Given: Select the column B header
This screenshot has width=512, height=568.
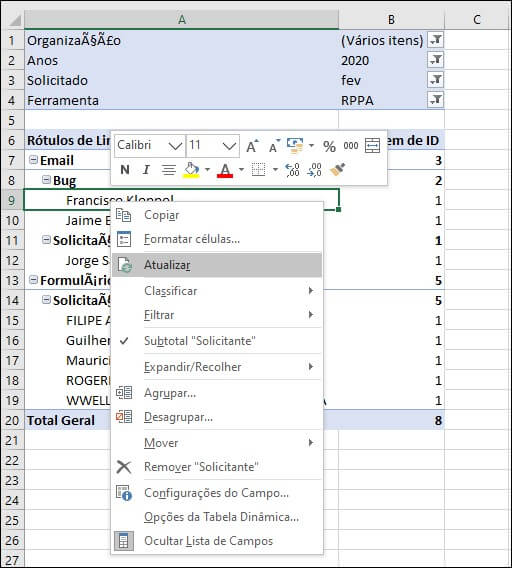Looking at the screenshot, I should pyautogui.click(x=391, y=19).
